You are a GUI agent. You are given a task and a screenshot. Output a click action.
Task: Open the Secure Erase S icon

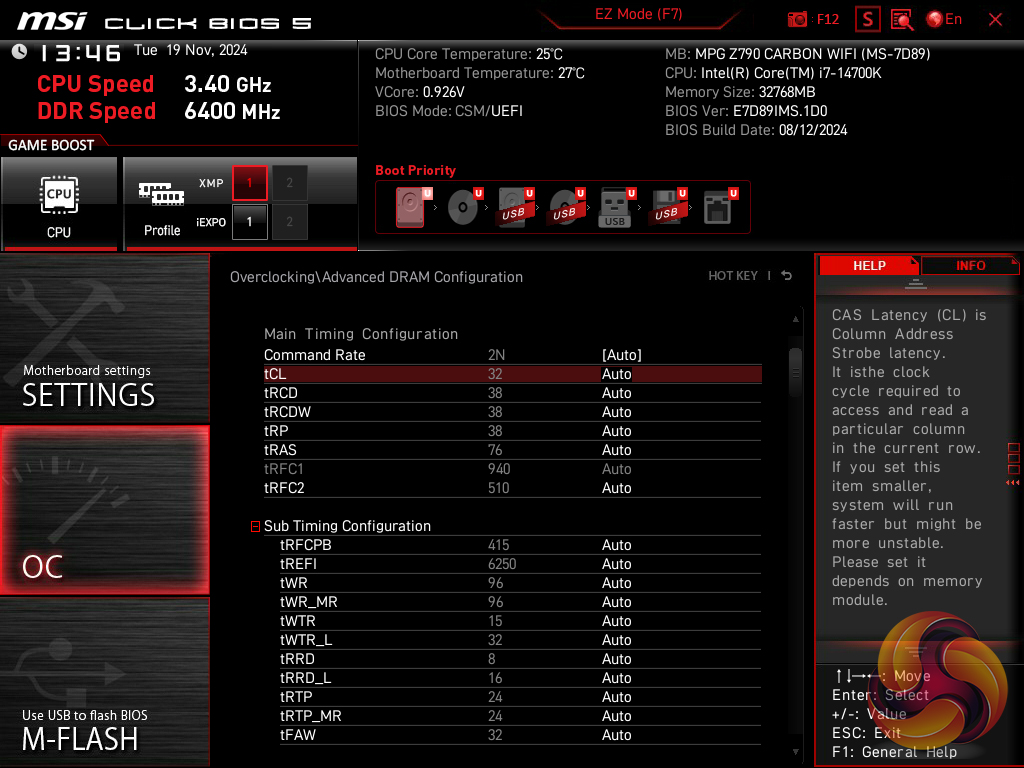(x=867, y=20)
